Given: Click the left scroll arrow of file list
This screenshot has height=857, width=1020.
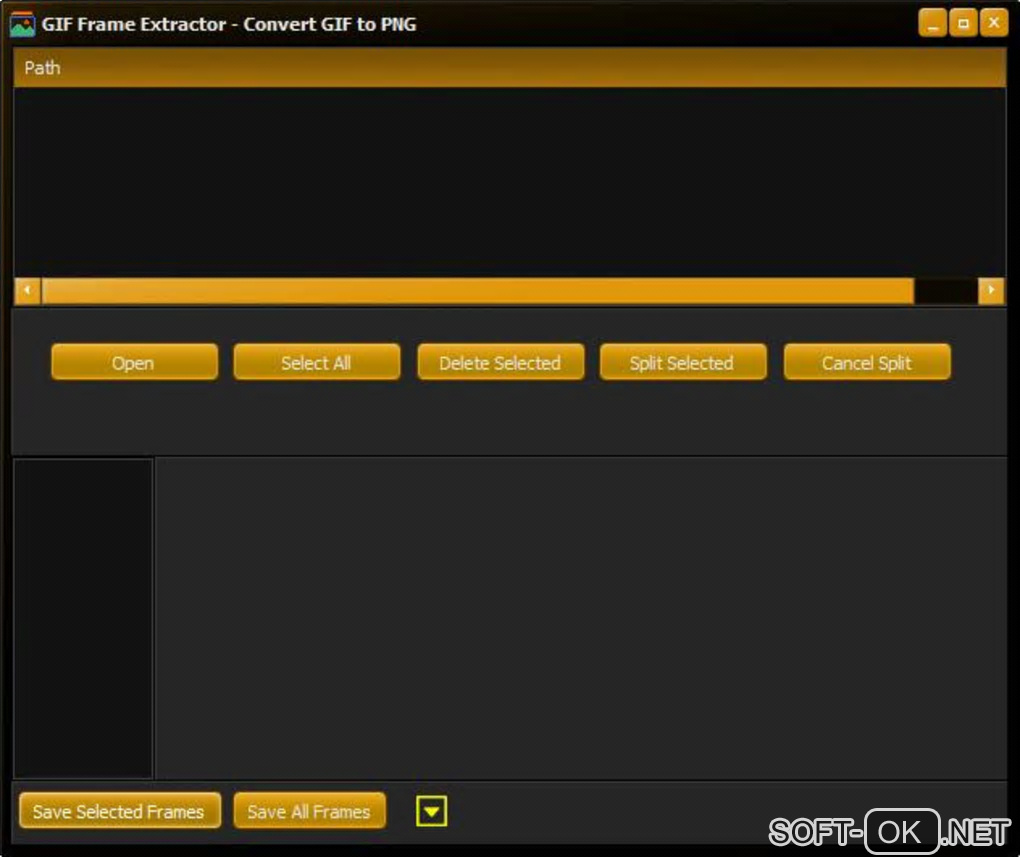Looking at the screenshot, I should click(27, 290).
